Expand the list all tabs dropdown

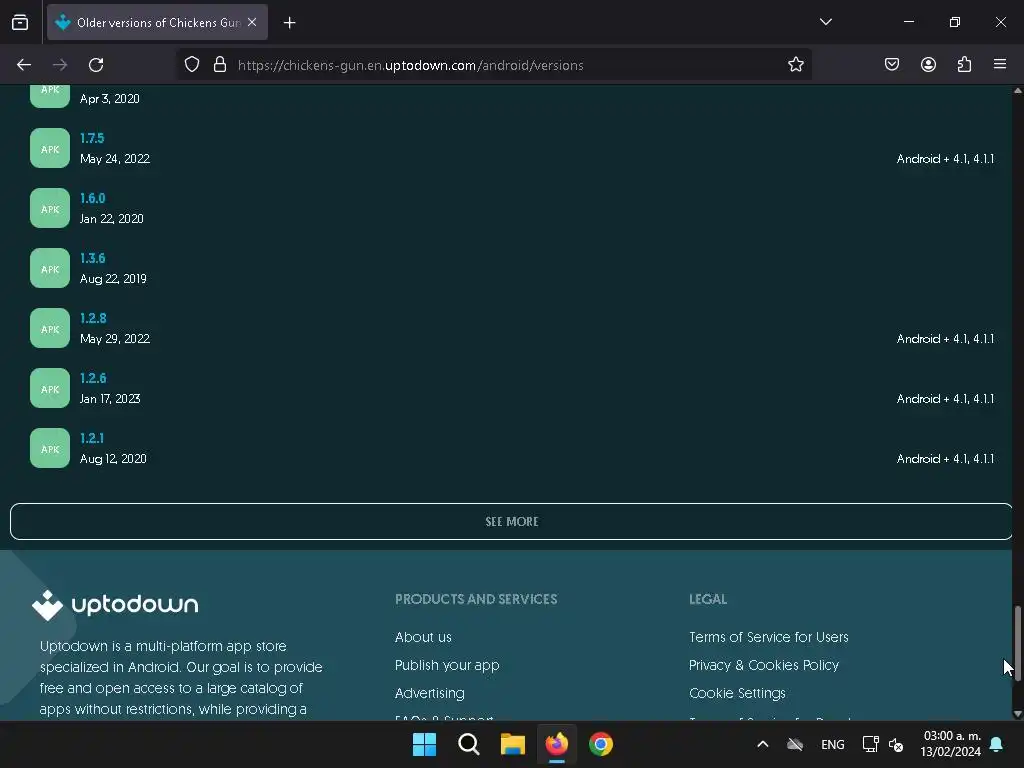[825, 22]
